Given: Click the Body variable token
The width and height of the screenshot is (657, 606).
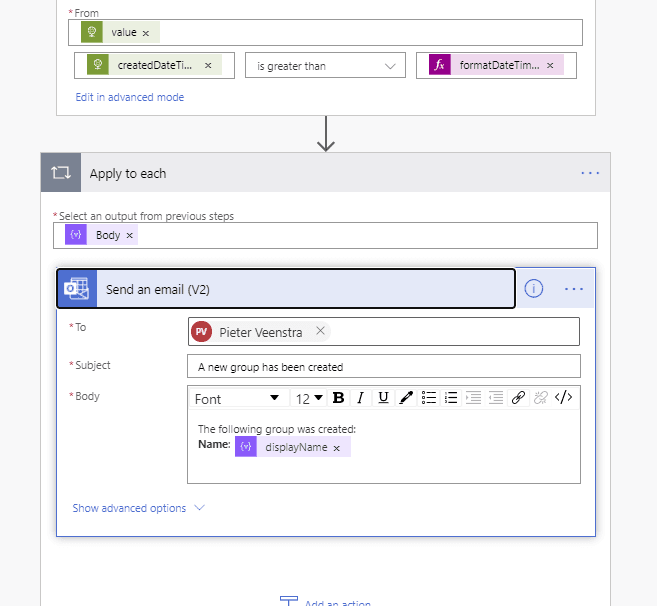Looking at the screenshot, I should click(101, 235).
